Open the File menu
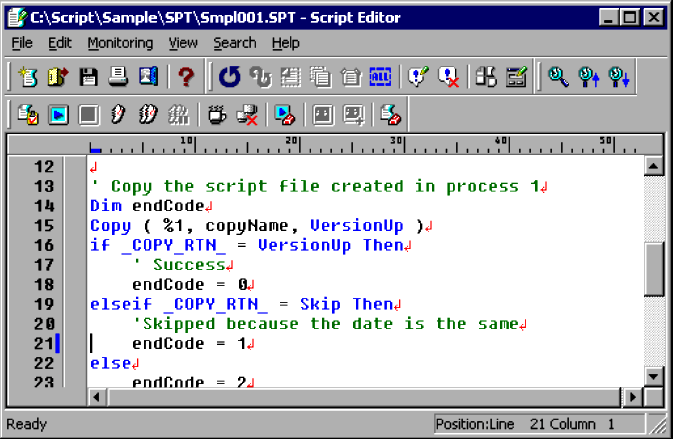Image resolution: width=673 pixels, height=439 pixels. 22,43
